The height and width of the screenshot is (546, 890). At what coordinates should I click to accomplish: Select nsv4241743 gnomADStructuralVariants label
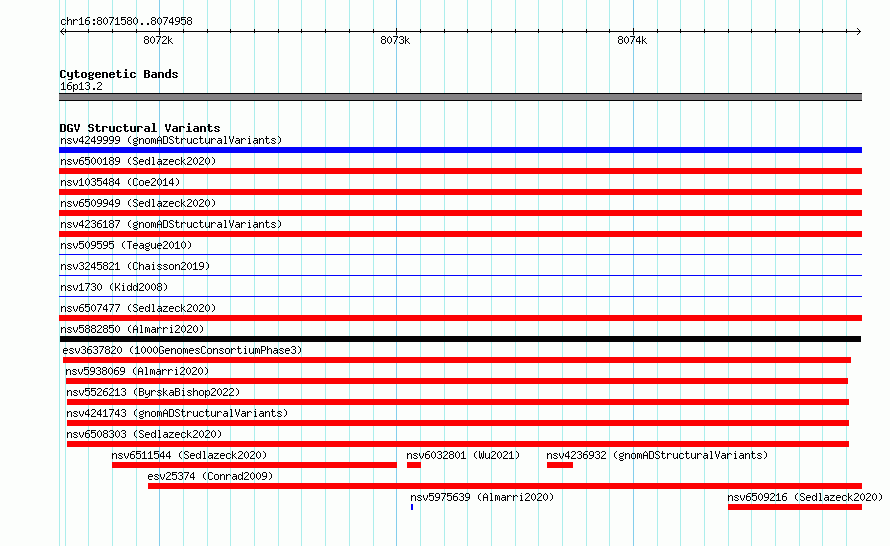pyautogui.click(x=177, y=413)
